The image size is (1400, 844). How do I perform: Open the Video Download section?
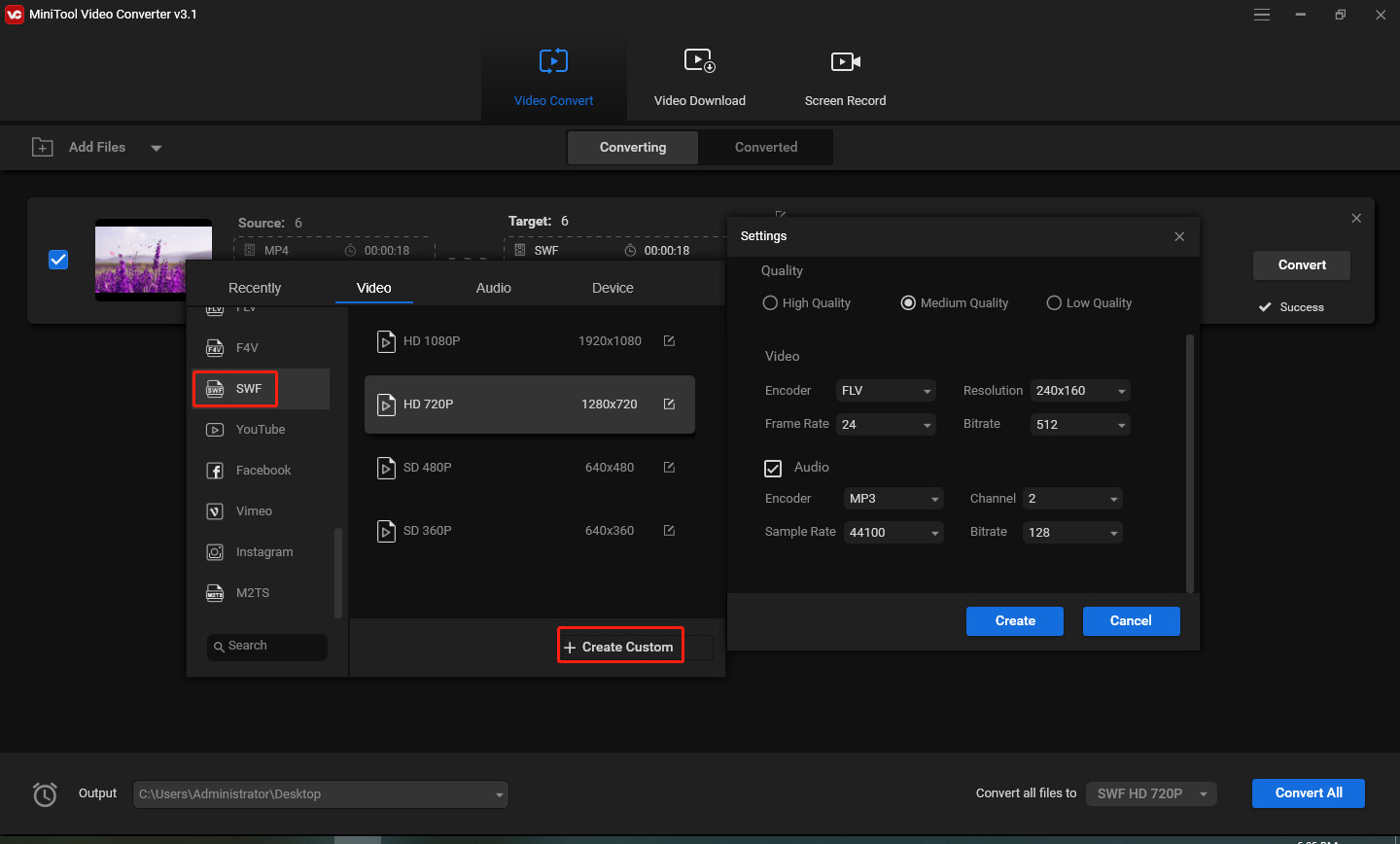(x=699, y=79)
